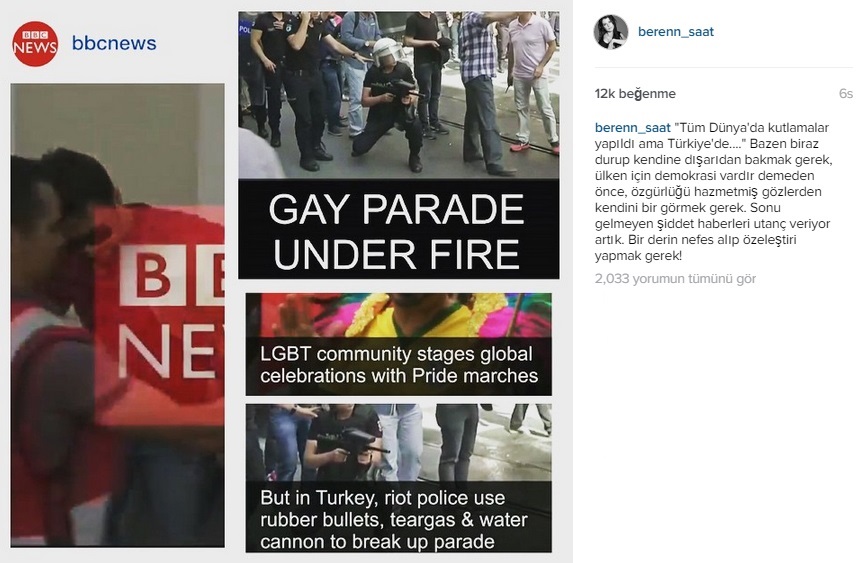858x563 pixels.
Task: Click the riot police photo at top
Action: click(x=398, y=95)
